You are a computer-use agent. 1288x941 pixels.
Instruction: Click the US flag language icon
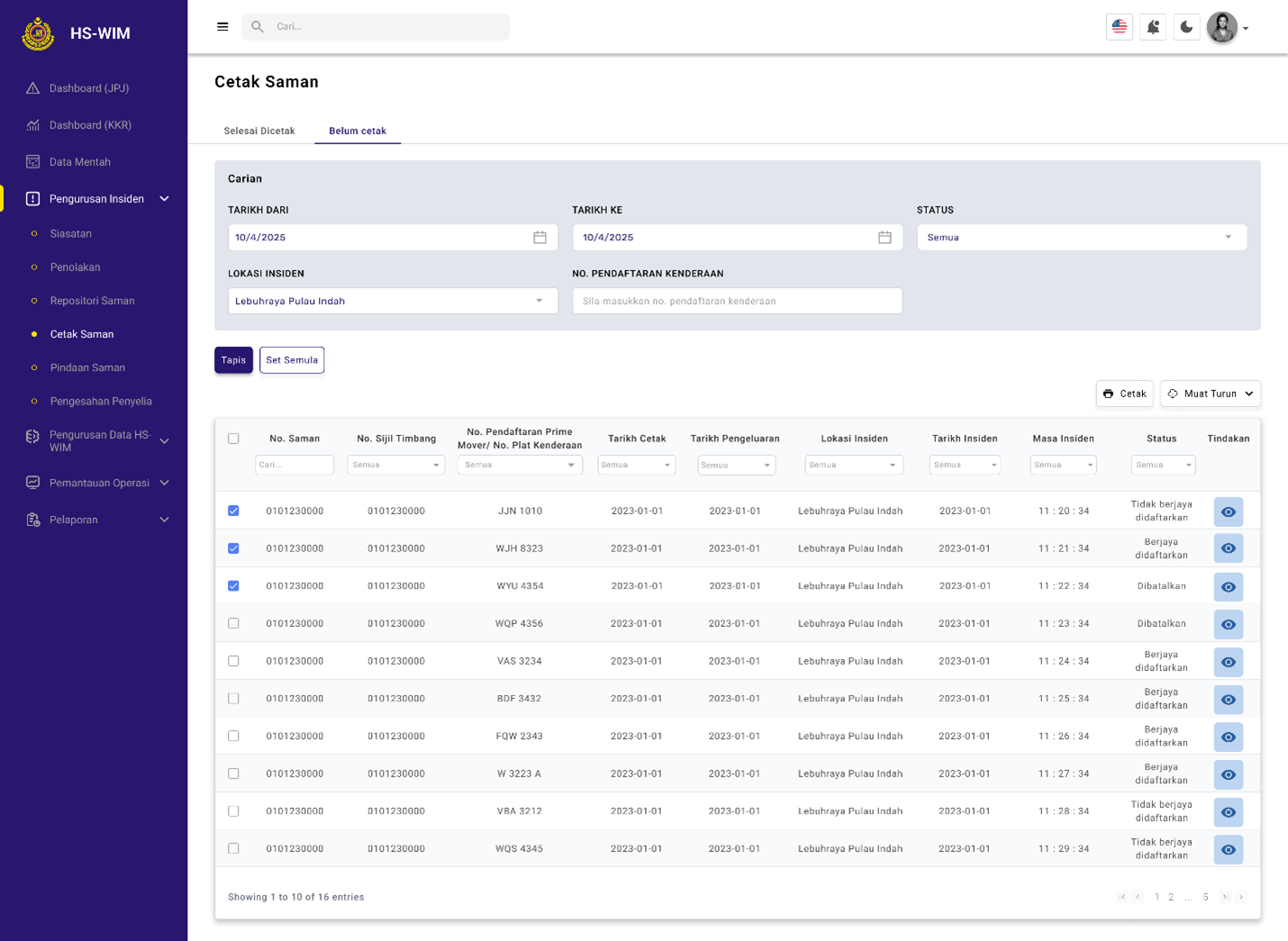(1119, 27)
